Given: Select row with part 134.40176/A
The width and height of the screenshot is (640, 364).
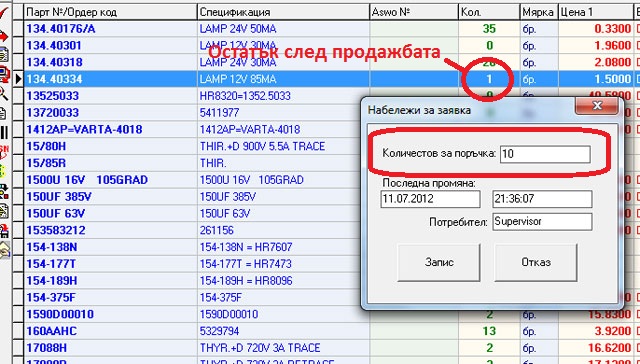Looking at the screenshot, I should pyautogui.click(x=61, y=29).
